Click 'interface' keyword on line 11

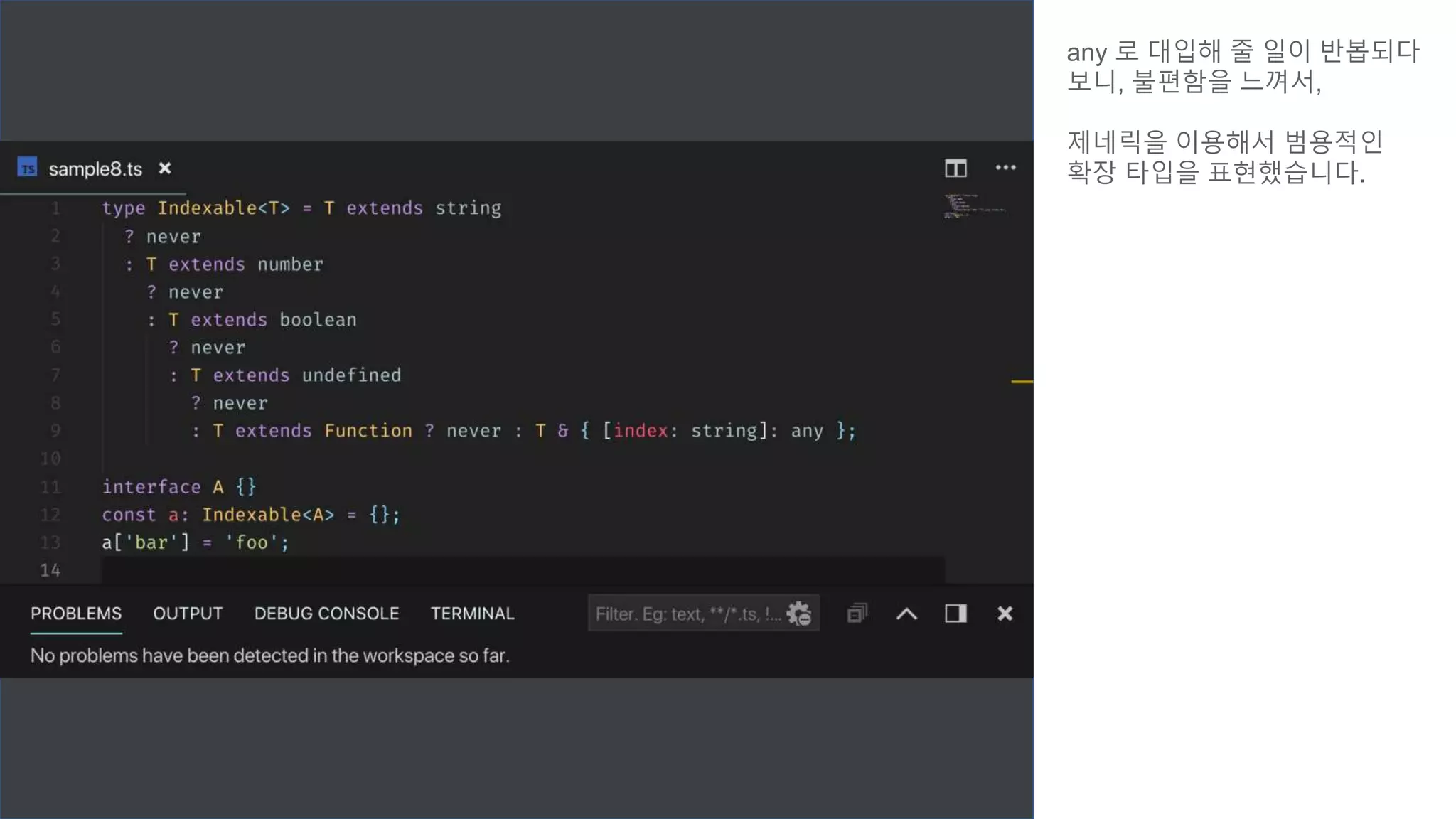click(151, 487)
